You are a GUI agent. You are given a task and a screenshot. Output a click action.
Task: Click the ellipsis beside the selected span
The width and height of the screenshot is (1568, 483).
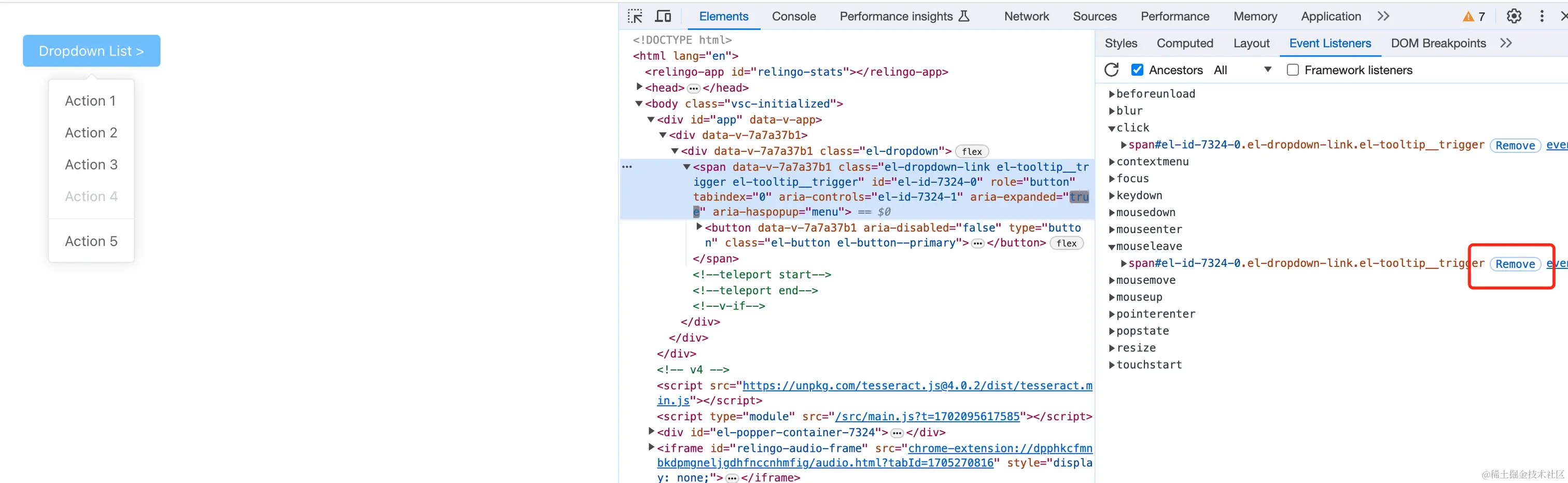627,167
